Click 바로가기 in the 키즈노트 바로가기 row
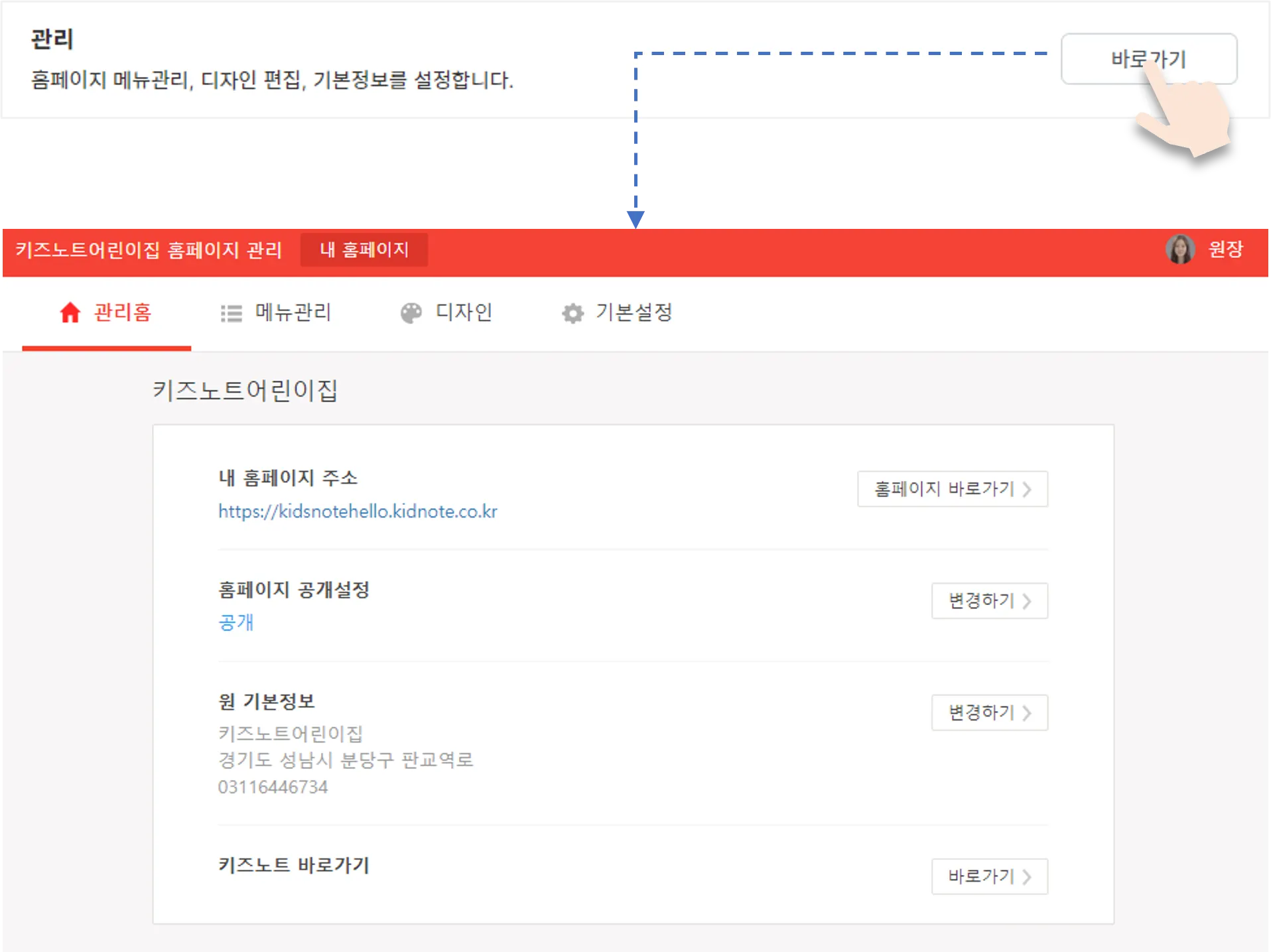This screenshot has height=952, width=1271. [x=990, y=876]
